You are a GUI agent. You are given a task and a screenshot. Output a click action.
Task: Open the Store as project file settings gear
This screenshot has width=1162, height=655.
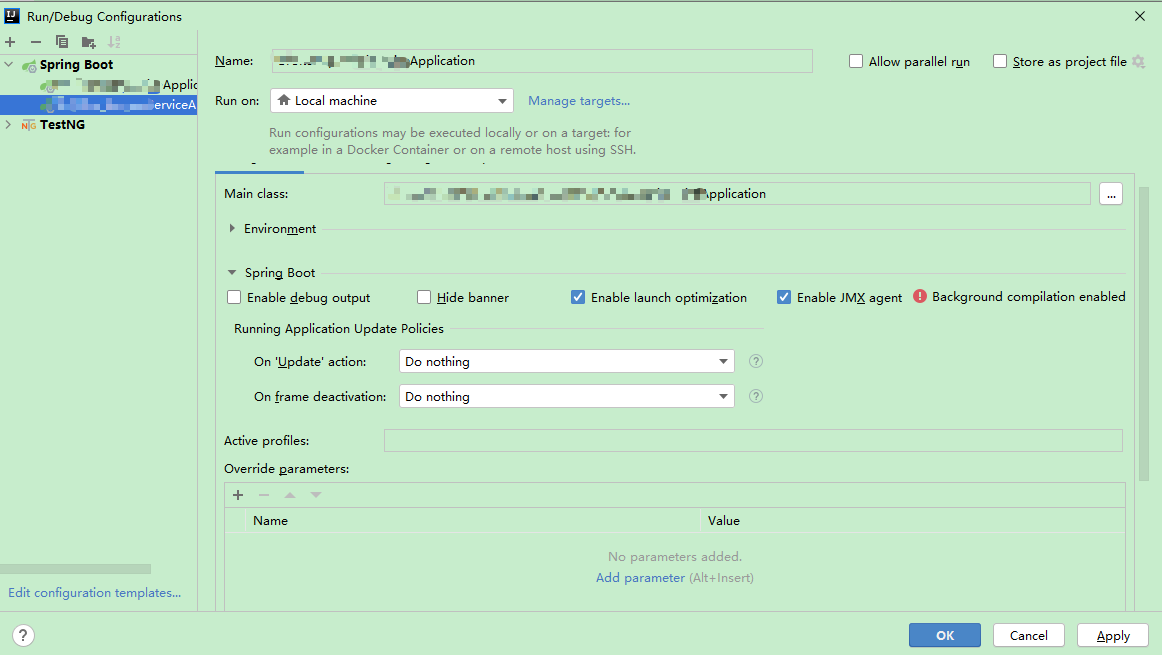tap(1139, 61)
